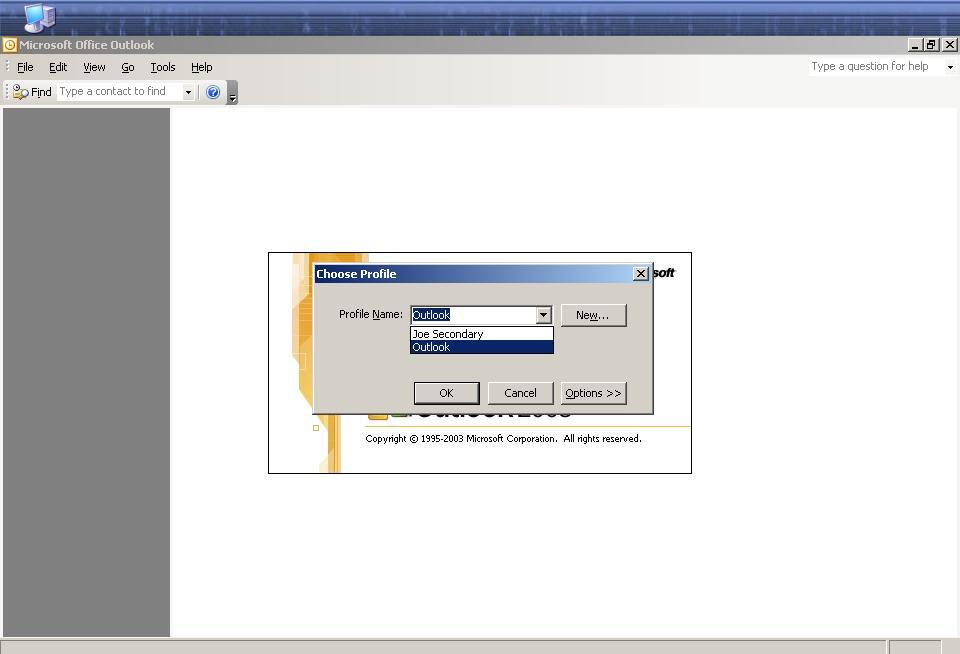Open the Help menu

tap(201, 67)
